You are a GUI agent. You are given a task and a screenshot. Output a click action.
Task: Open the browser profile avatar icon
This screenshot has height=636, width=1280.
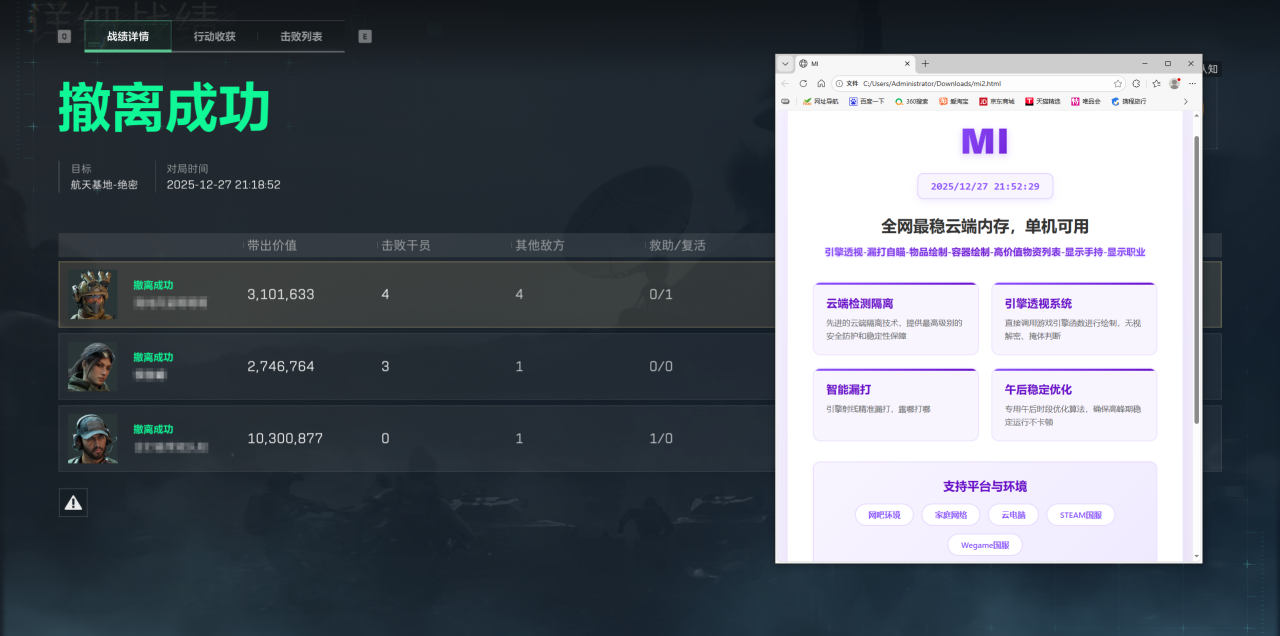coord(1173,83)
